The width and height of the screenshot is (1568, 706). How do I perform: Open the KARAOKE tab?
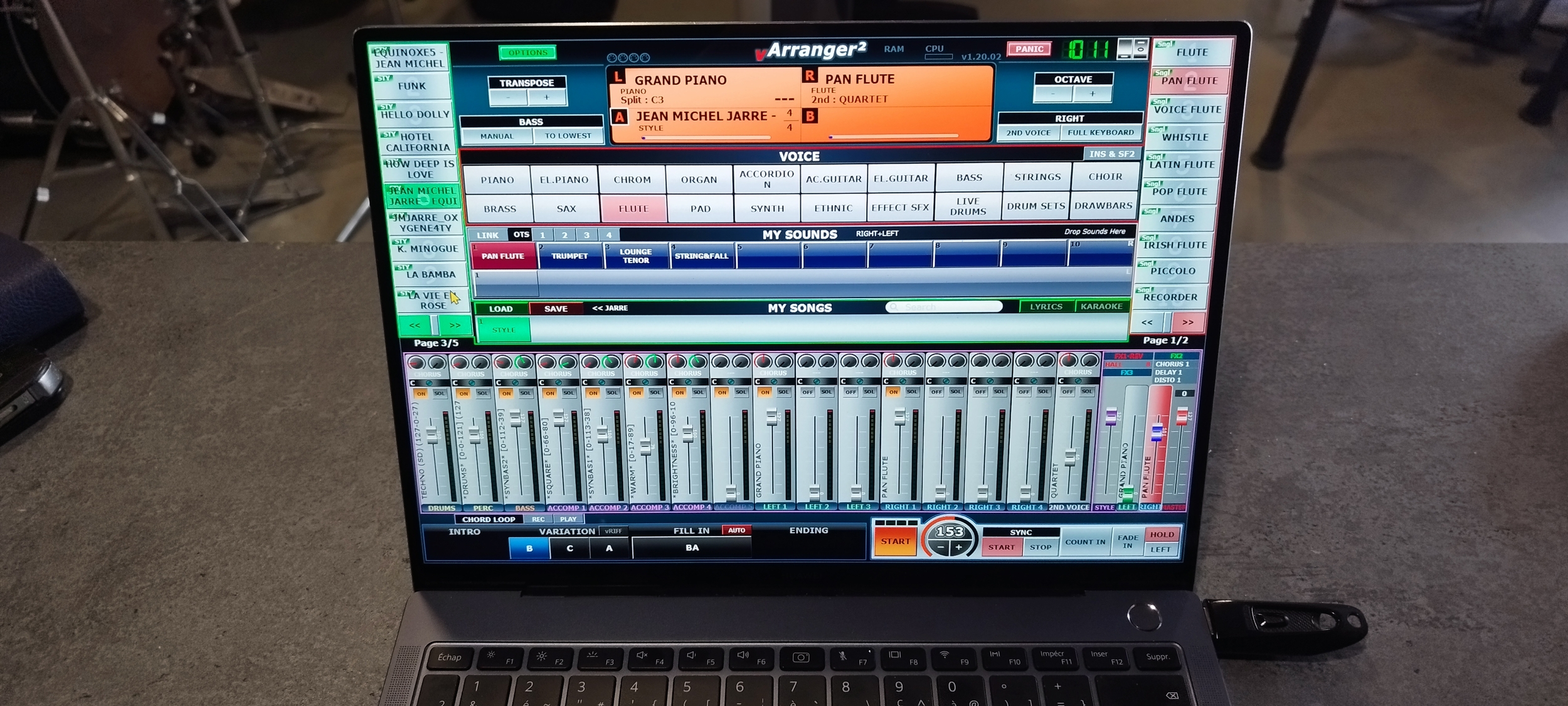click(1101, 306)
